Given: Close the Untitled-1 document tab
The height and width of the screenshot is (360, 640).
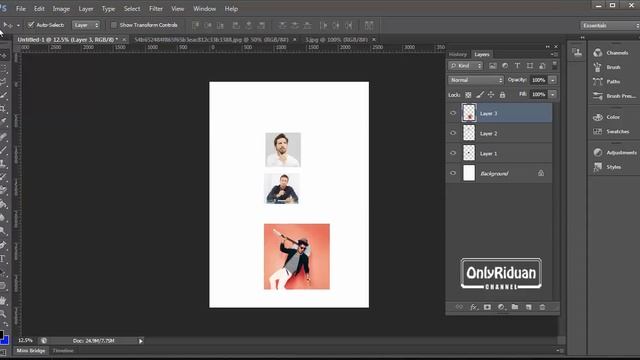Looking at the screenshot, I should click(x=124, y=40).
